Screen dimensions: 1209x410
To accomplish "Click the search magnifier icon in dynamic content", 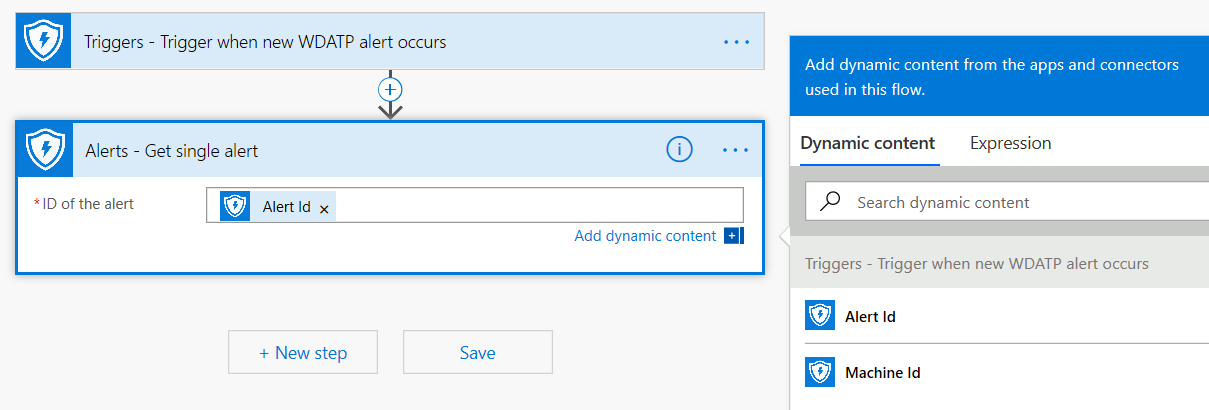I will (x=830, y=202).
